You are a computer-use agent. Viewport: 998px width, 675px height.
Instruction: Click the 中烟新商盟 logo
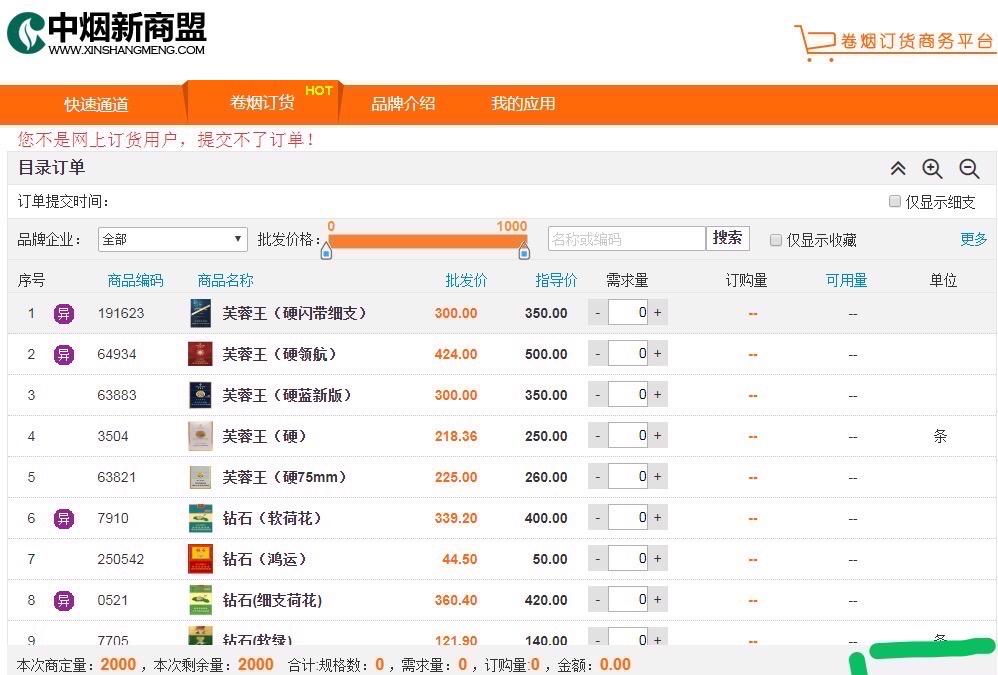(106, 33)
